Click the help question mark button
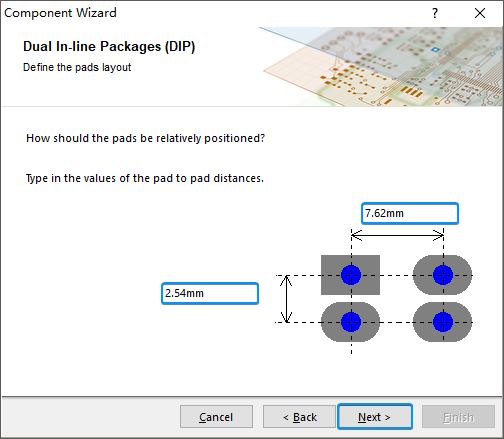The height and width of the screenshot is (439, 504). pyautogui.click(x=435, y=13)
